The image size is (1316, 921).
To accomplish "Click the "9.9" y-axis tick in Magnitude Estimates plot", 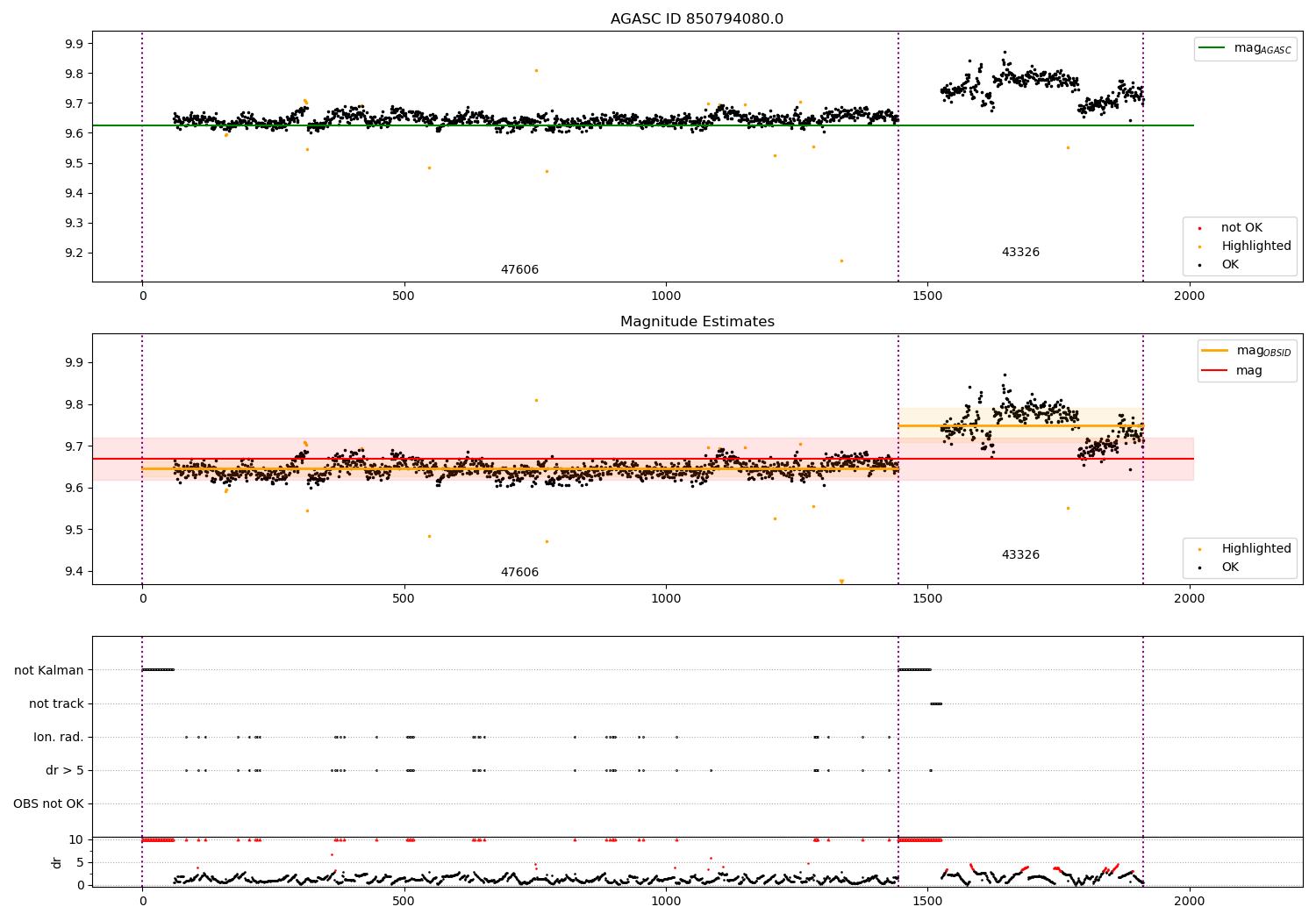I will point(75,363).
